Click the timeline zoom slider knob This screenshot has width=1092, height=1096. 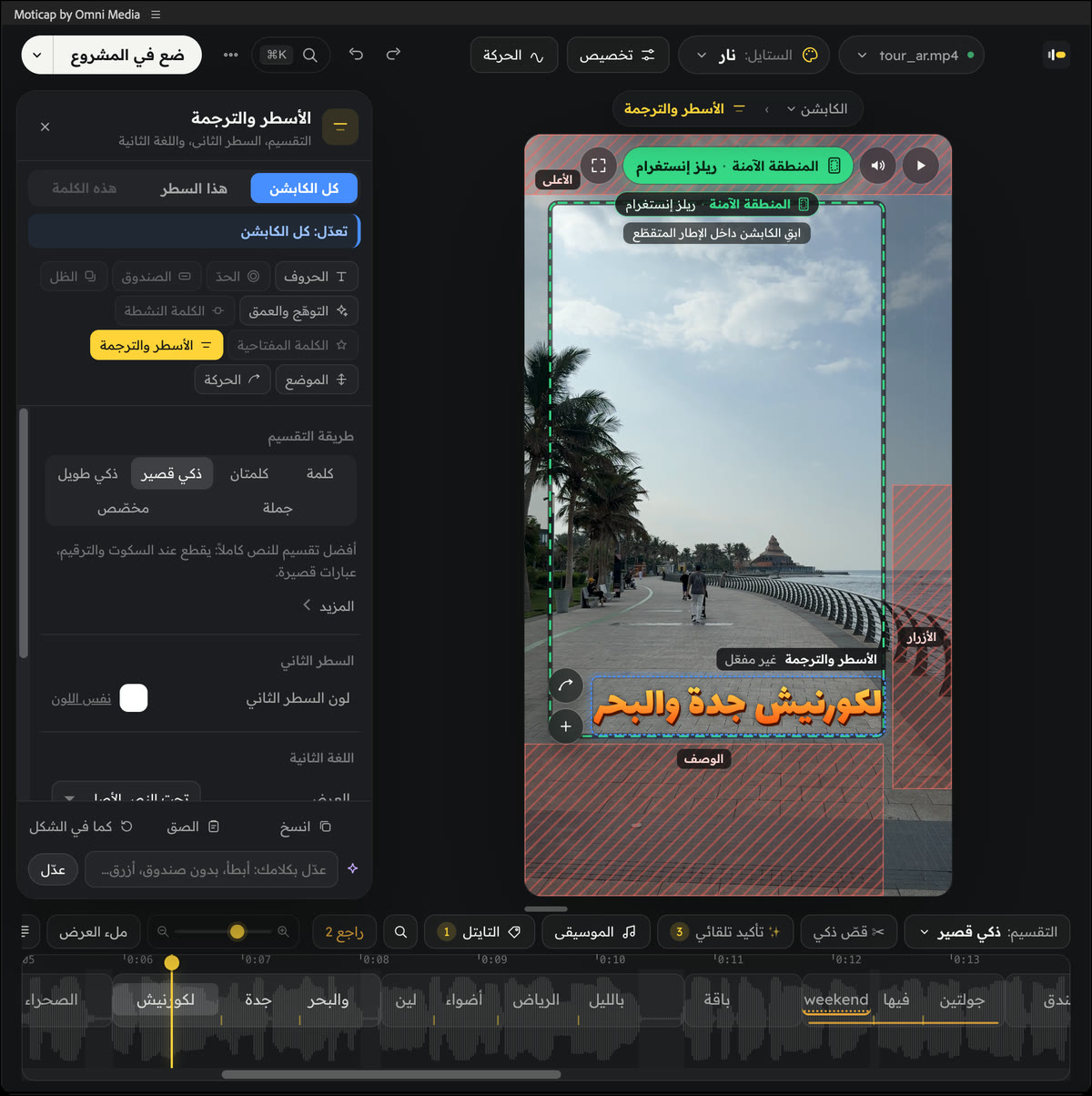pos(237,931)
